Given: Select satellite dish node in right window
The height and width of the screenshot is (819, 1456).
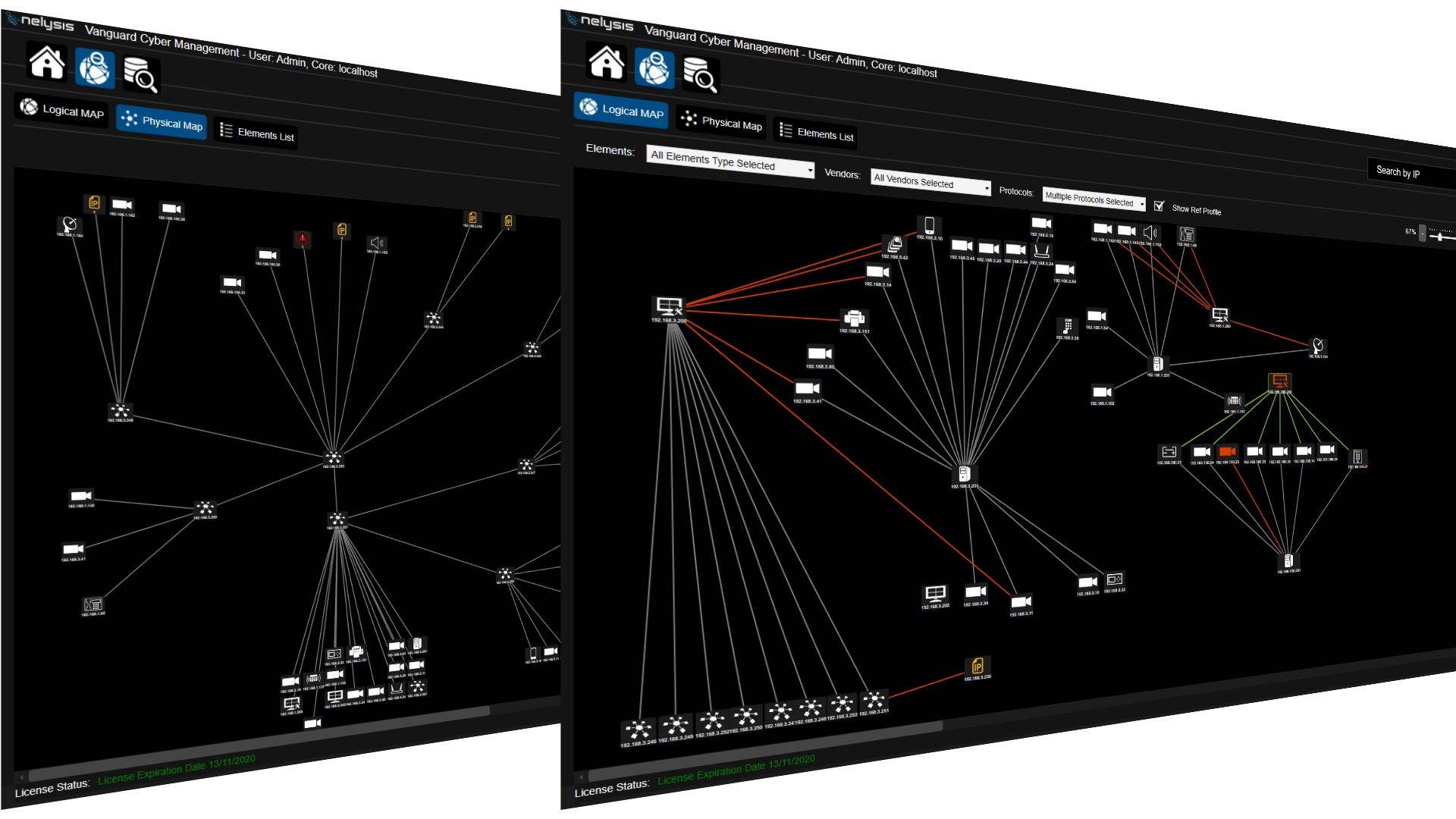Looking at the screenshot, I should tap(1318, 347).
